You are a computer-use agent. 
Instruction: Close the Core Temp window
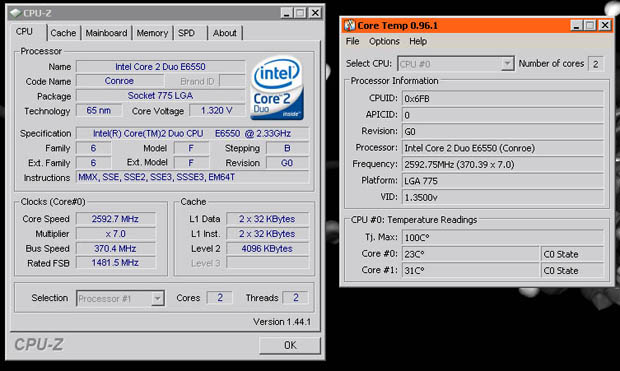pos(605,26)
